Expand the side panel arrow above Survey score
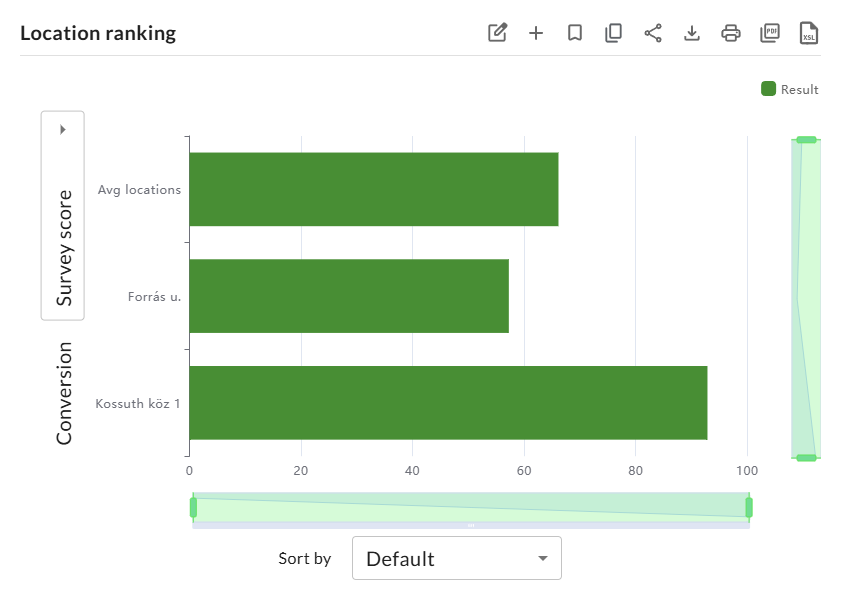The height and width of the screenshot is (600, 841). (x=62, y=129)
